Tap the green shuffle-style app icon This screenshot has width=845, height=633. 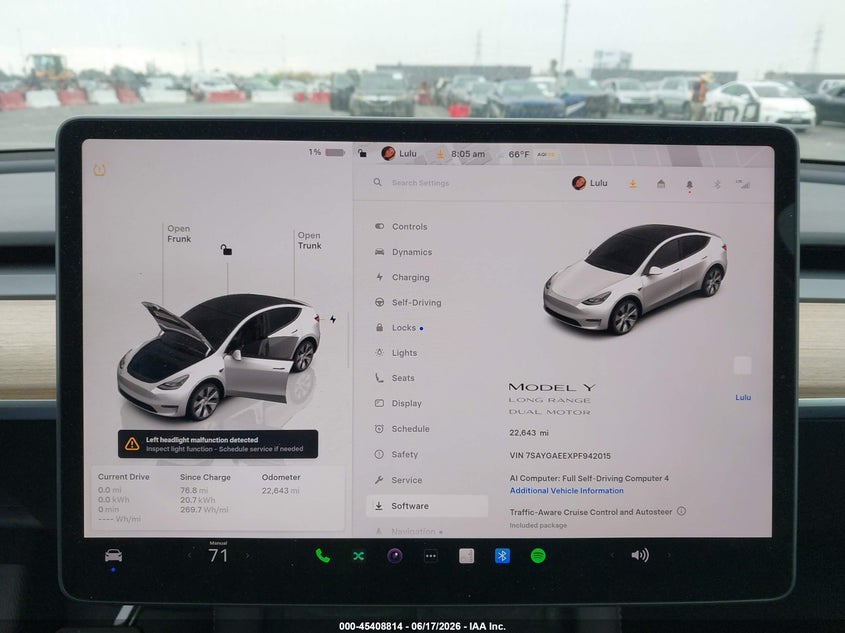(358, 556)
